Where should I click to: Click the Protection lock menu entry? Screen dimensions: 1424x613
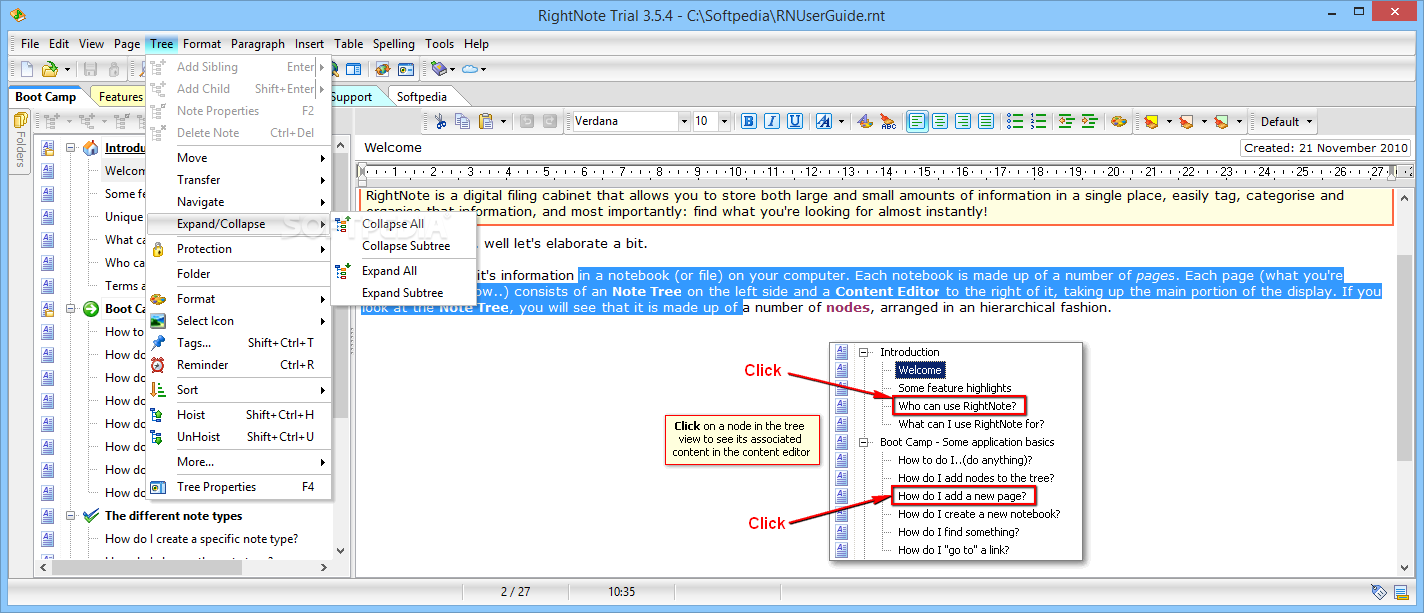point(238,248)
